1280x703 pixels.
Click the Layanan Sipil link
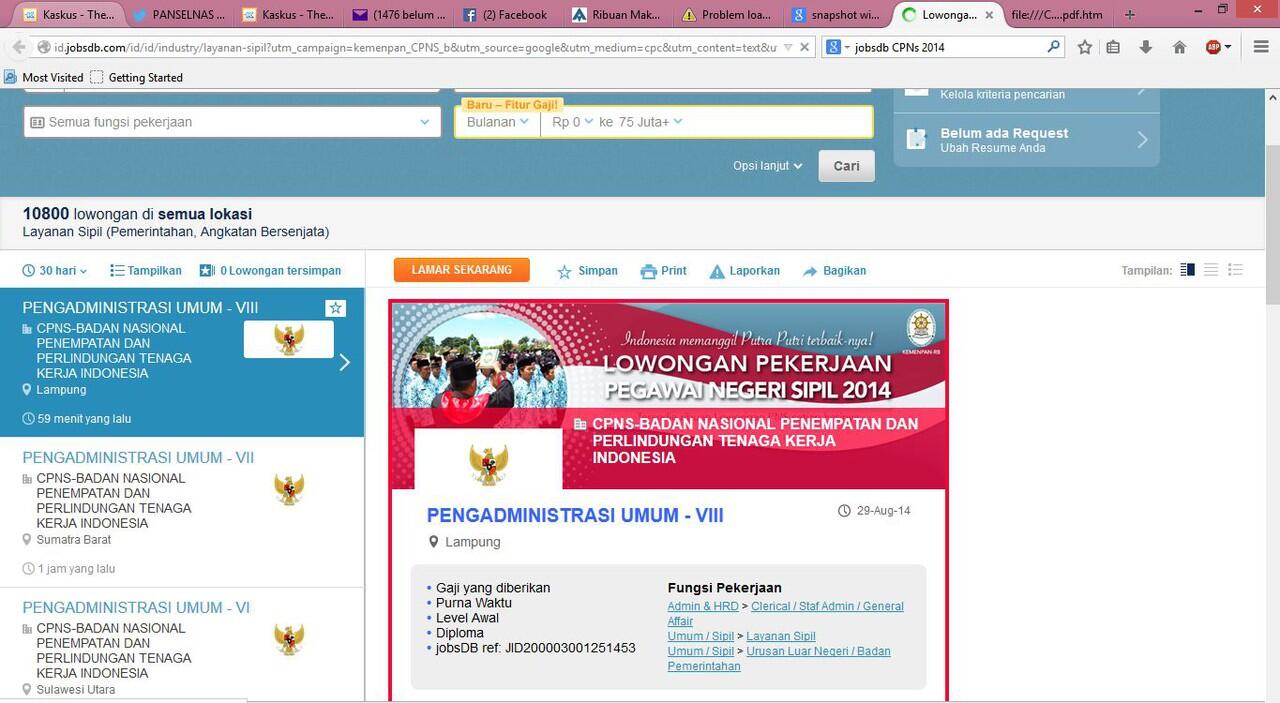pos(781,636)
